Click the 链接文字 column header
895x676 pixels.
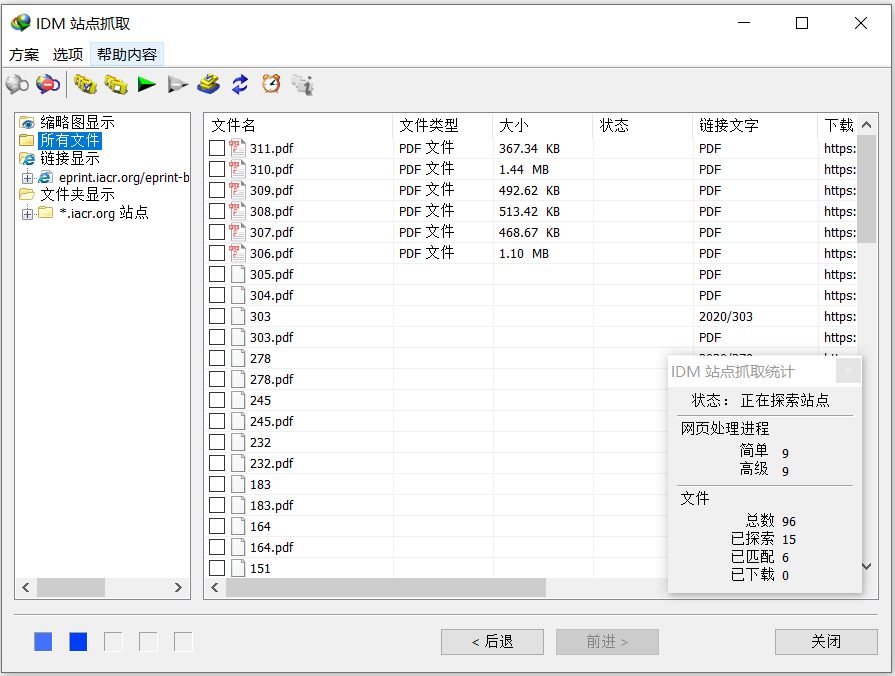(755, 125)
